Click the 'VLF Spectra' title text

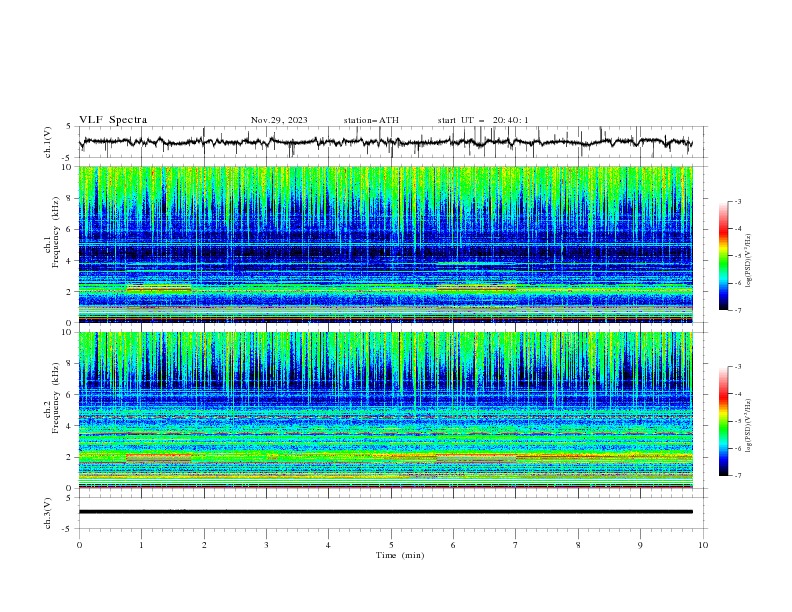click(x=113, y=120)
